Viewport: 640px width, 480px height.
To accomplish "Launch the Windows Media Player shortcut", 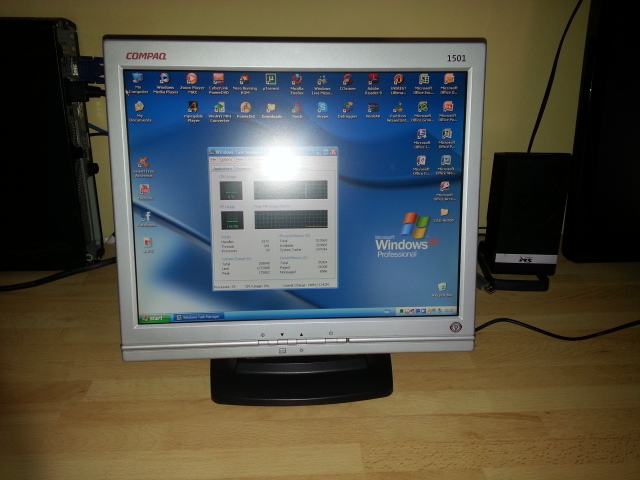I will coord(165,83).
